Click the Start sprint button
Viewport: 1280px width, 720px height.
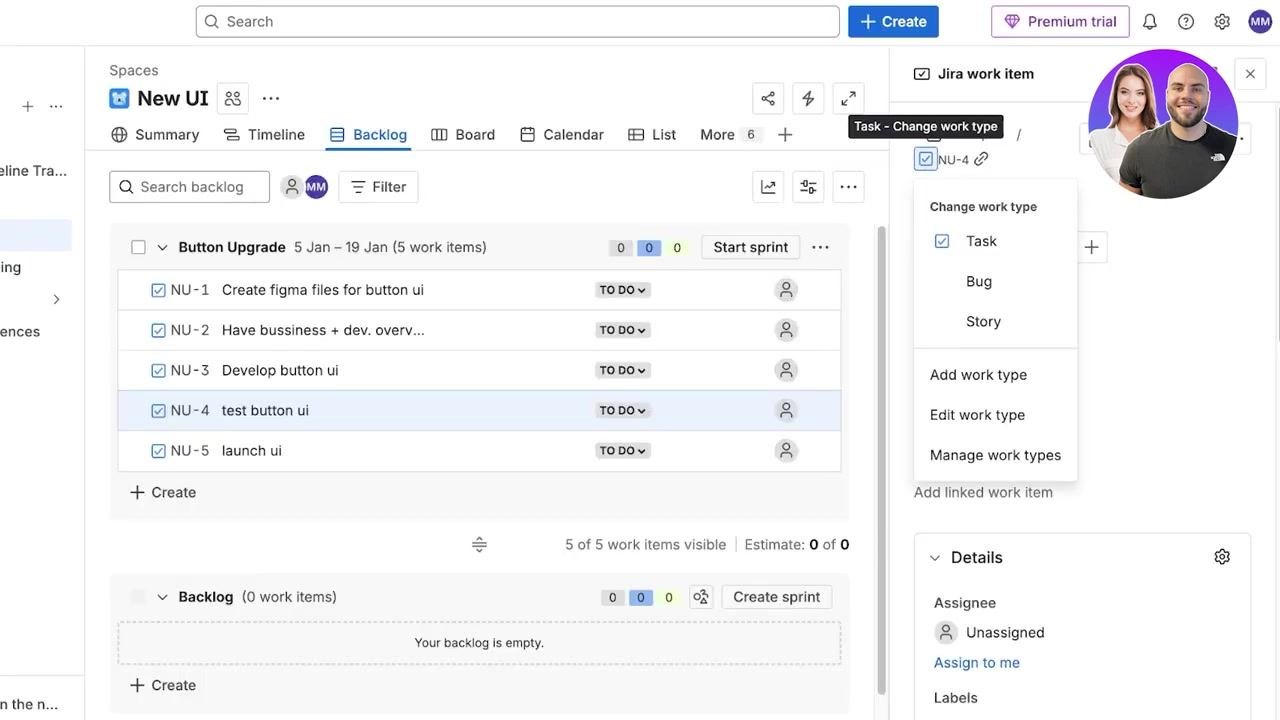(751, 247)
